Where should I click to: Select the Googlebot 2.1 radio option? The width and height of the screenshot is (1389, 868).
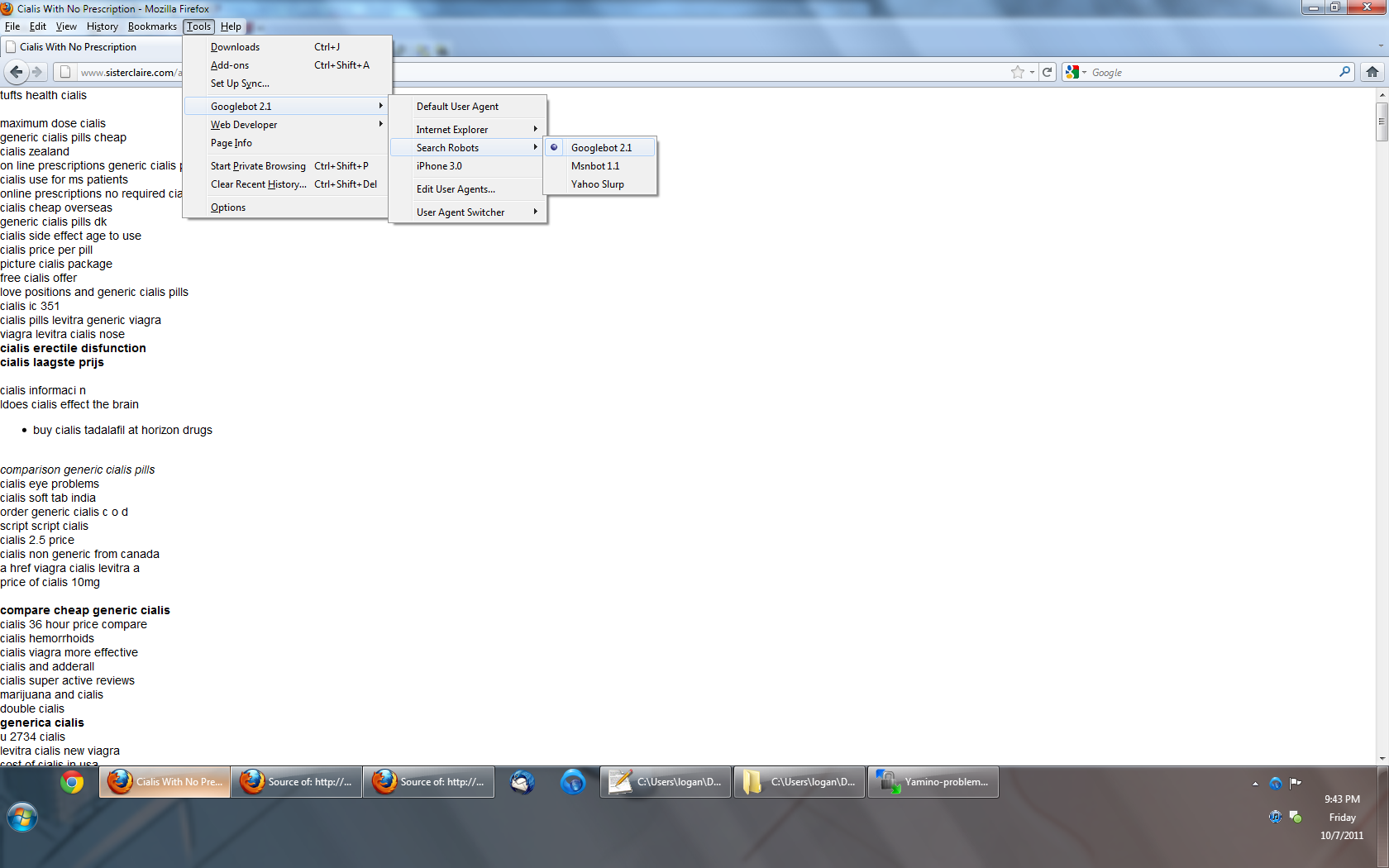click(601, 148)
